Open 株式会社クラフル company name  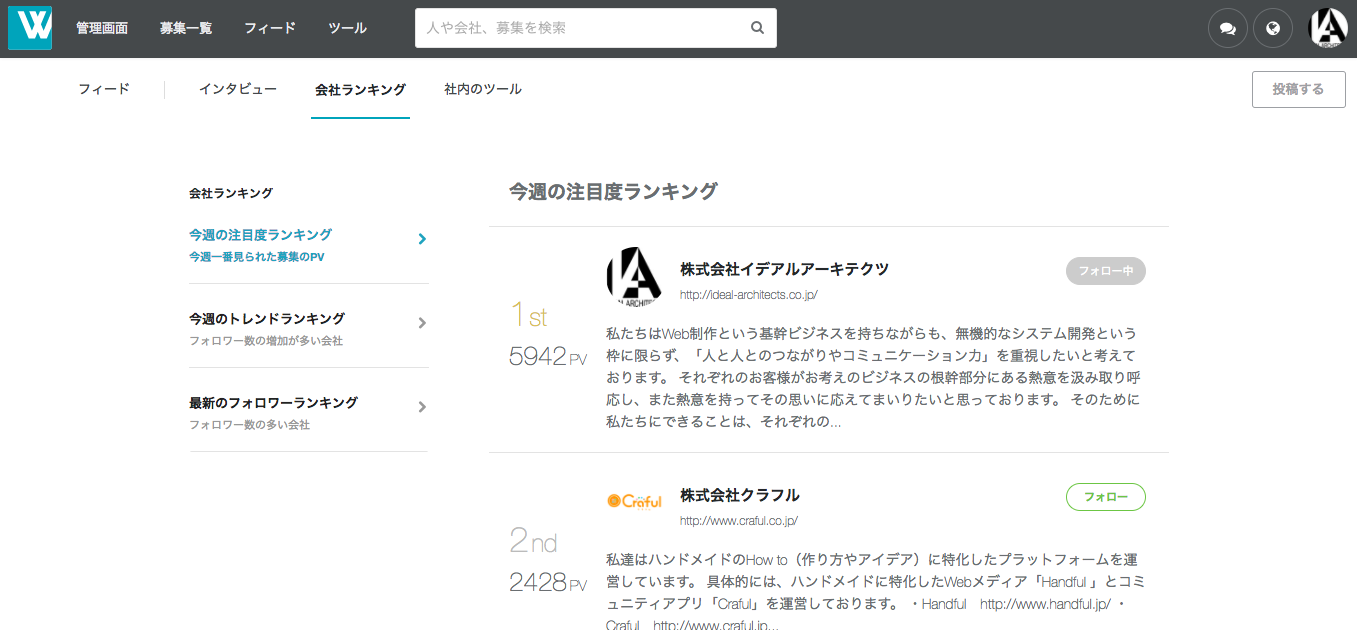point(740,495)
